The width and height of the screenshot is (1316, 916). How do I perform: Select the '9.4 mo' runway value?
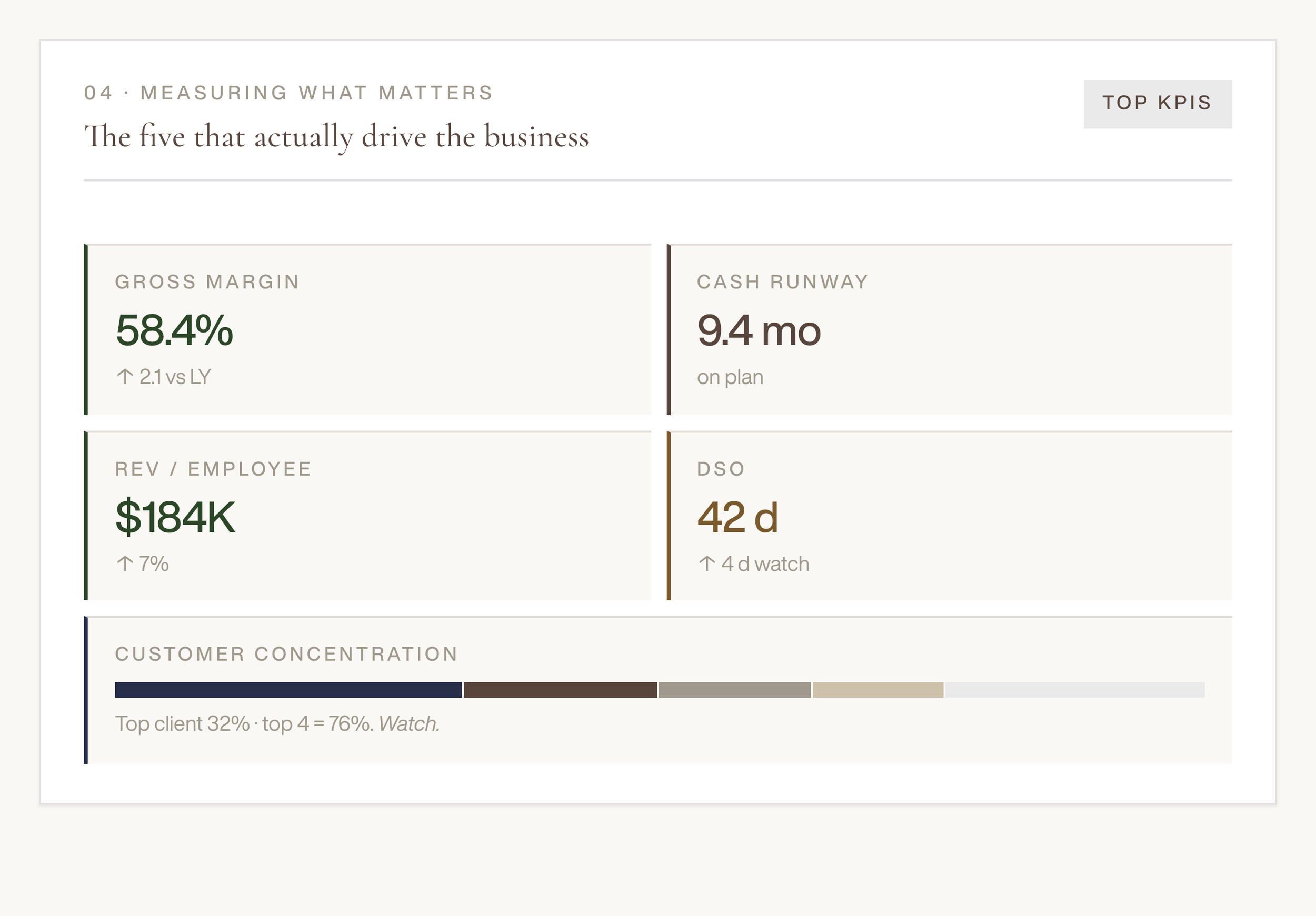759,330
